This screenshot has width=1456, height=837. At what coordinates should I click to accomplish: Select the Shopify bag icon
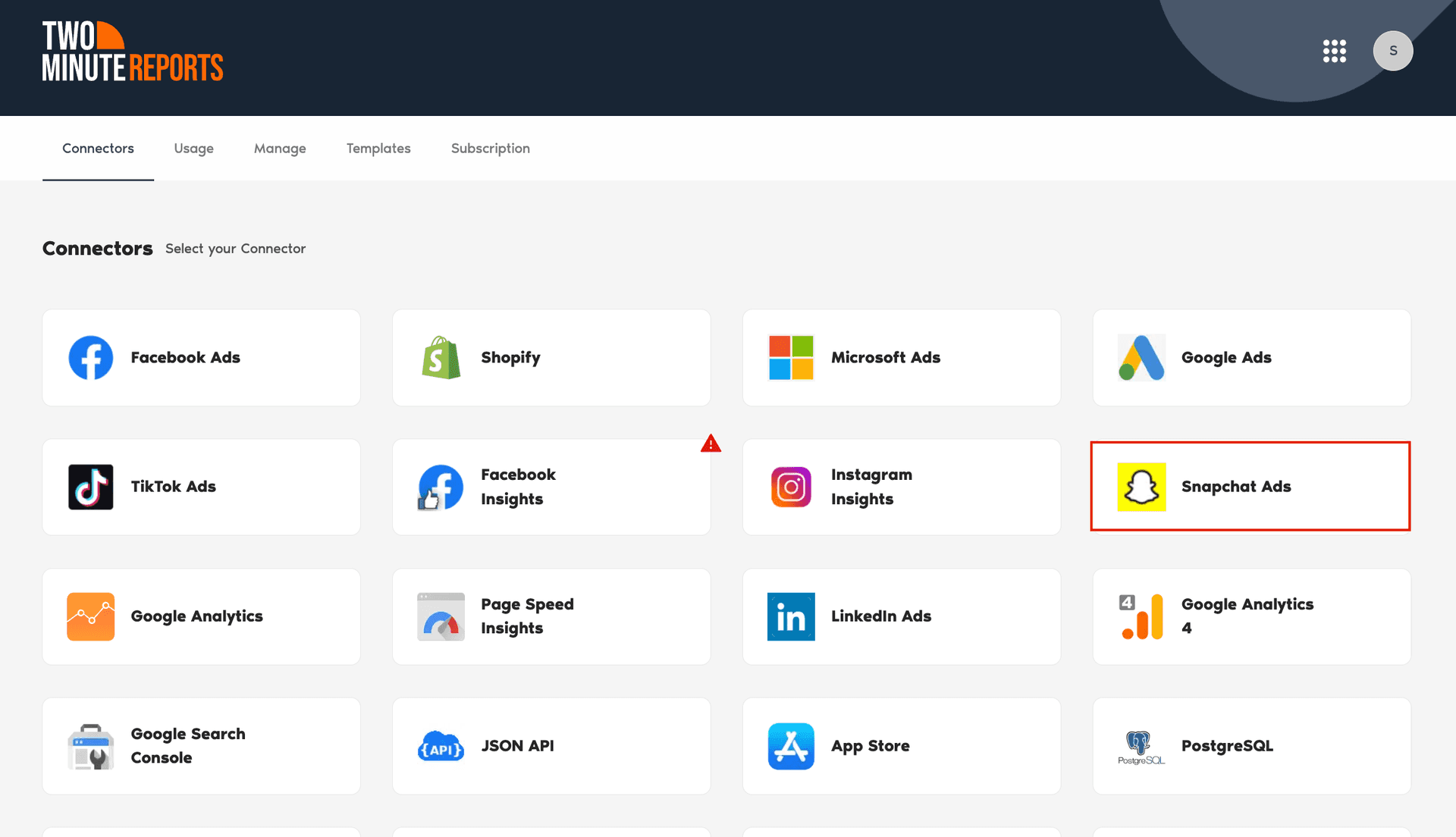441,358
